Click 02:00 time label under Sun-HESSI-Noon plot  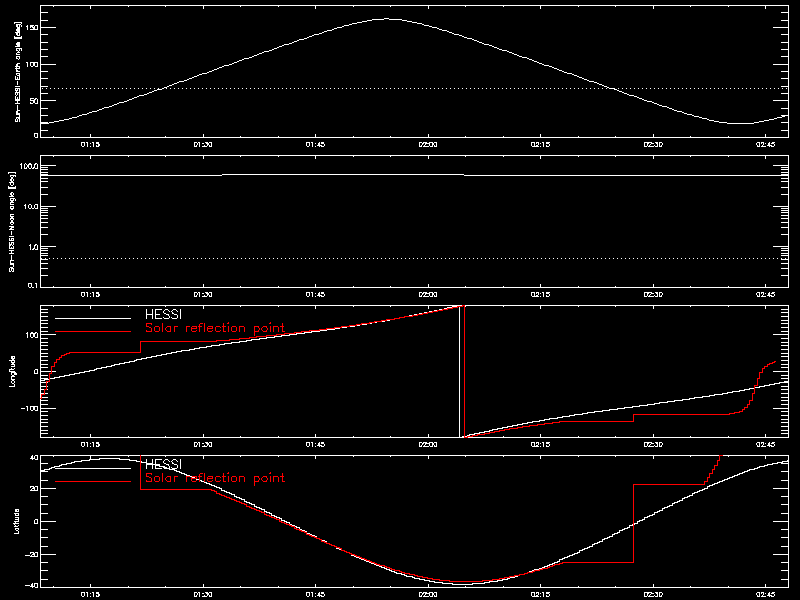tap(428, 294)
